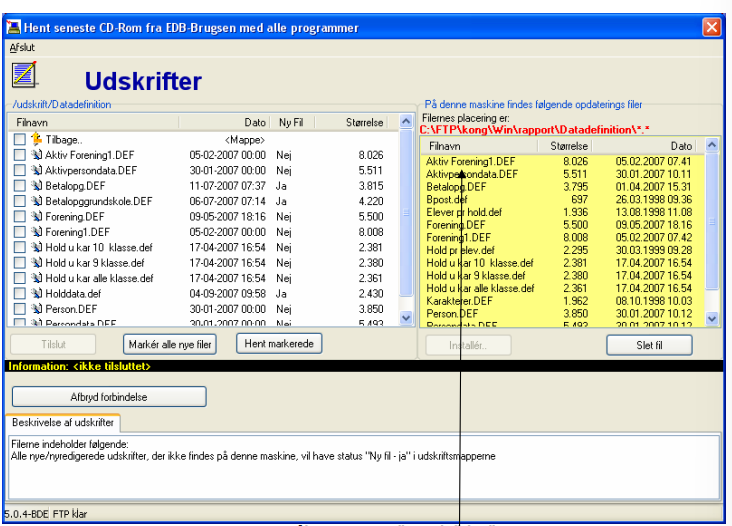Screen dimensions: 732x526
Task: Click the /udskrift/Datadefinition path label
Action: point(62,104)
